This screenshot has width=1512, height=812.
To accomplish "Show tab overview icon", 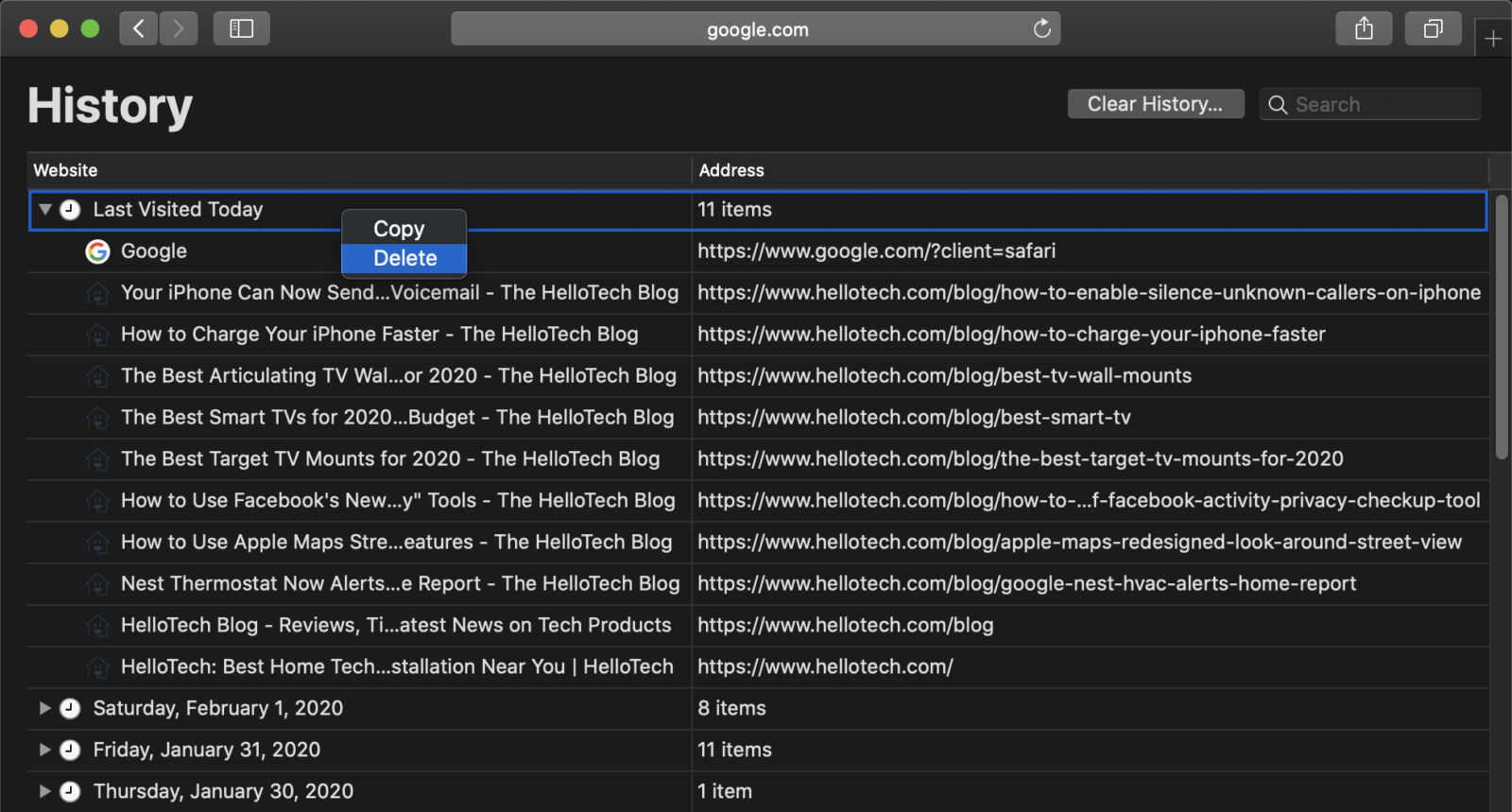I will pos(1433,28).
